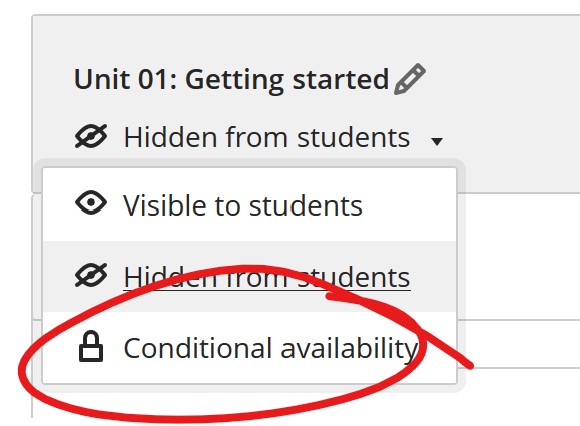This screenshot has height=426, width=580.
Task: Select Conditional availability menu item
Action: point(250,348)
